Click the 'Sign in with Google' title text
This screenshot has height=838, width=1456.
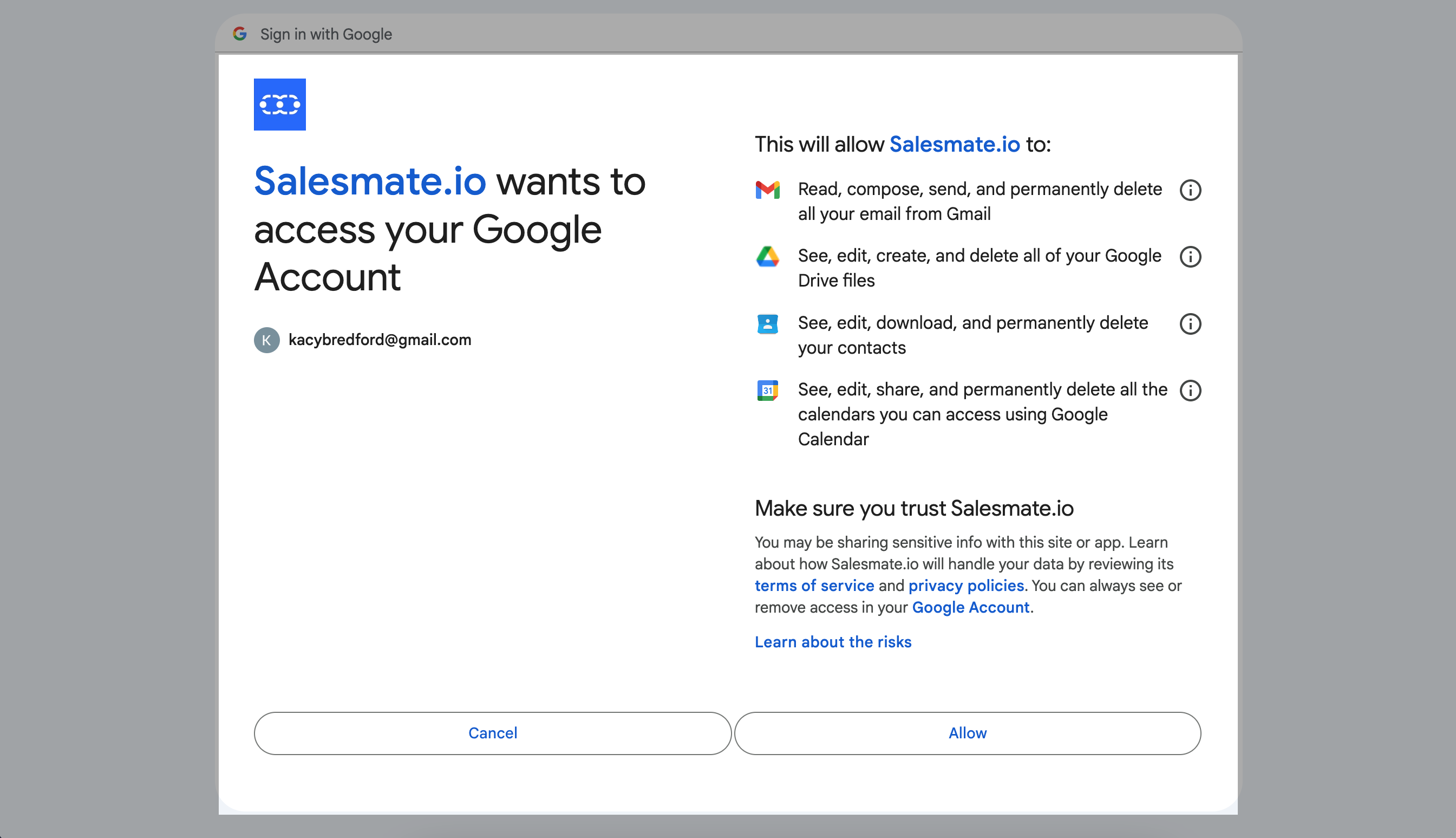[x=326, y=34]
